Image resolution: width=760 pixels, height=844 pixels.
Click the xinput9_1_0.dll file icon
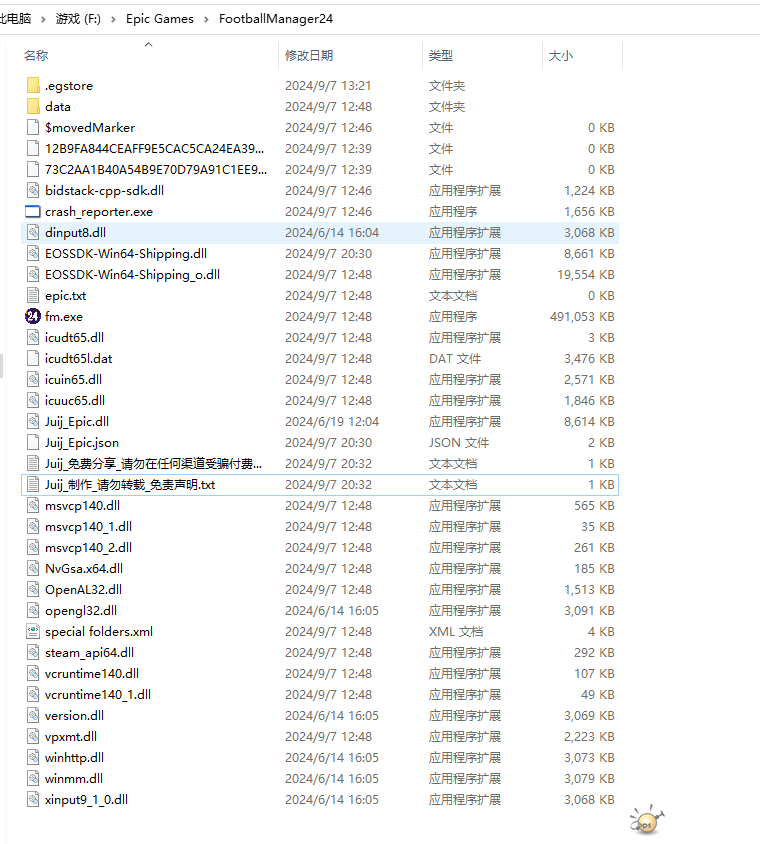click(33, 799)
